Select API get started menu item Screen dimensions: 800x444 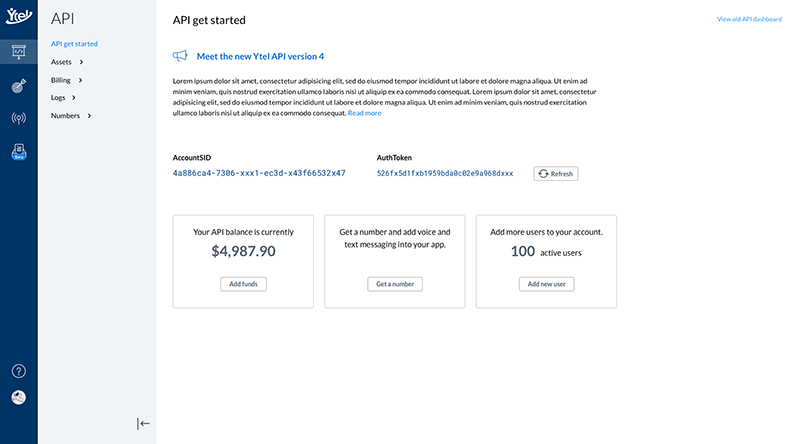coord(74,44)
